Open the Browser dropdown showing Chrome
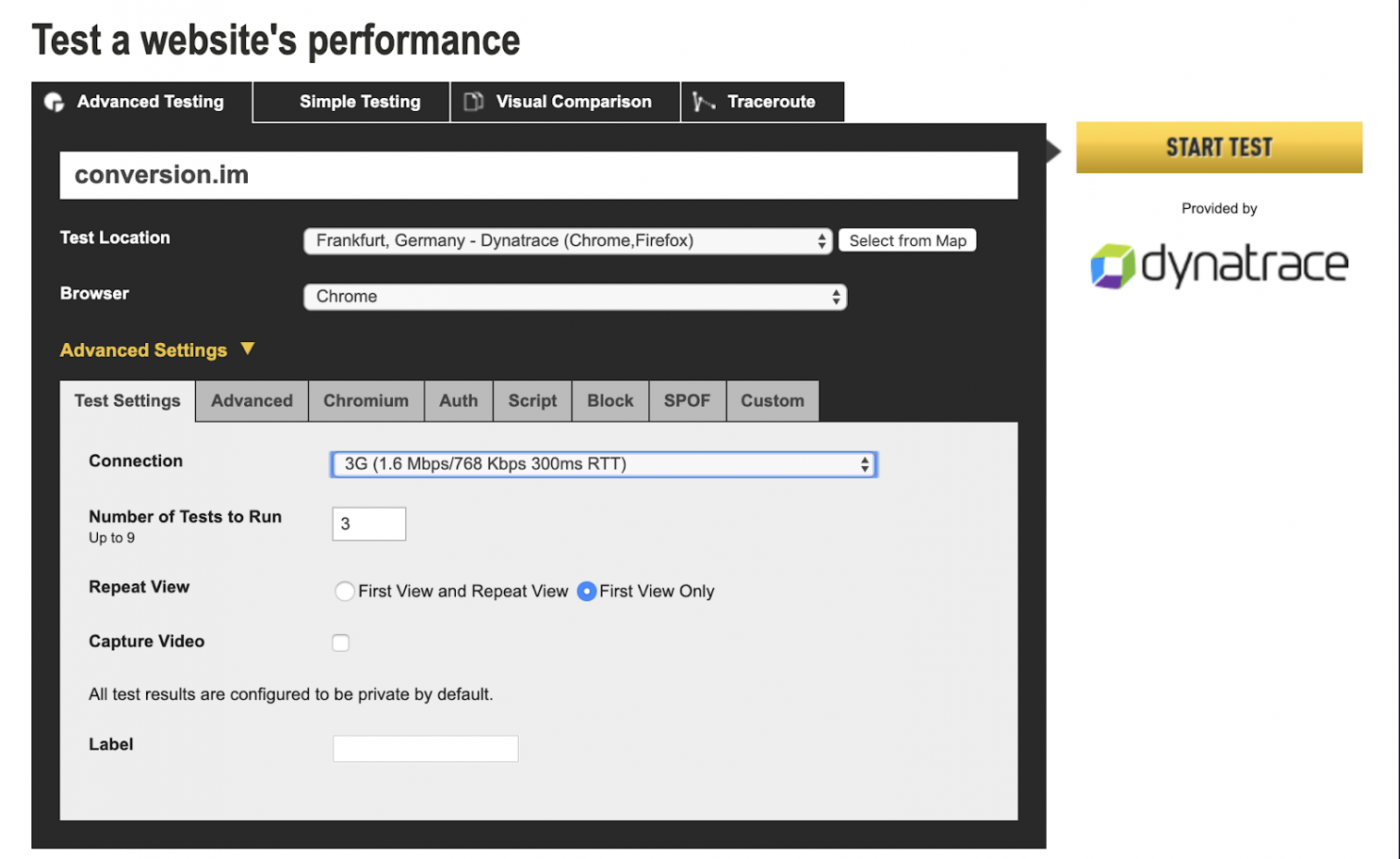Viewport: 1400px width, 859px height. [575, 297]
